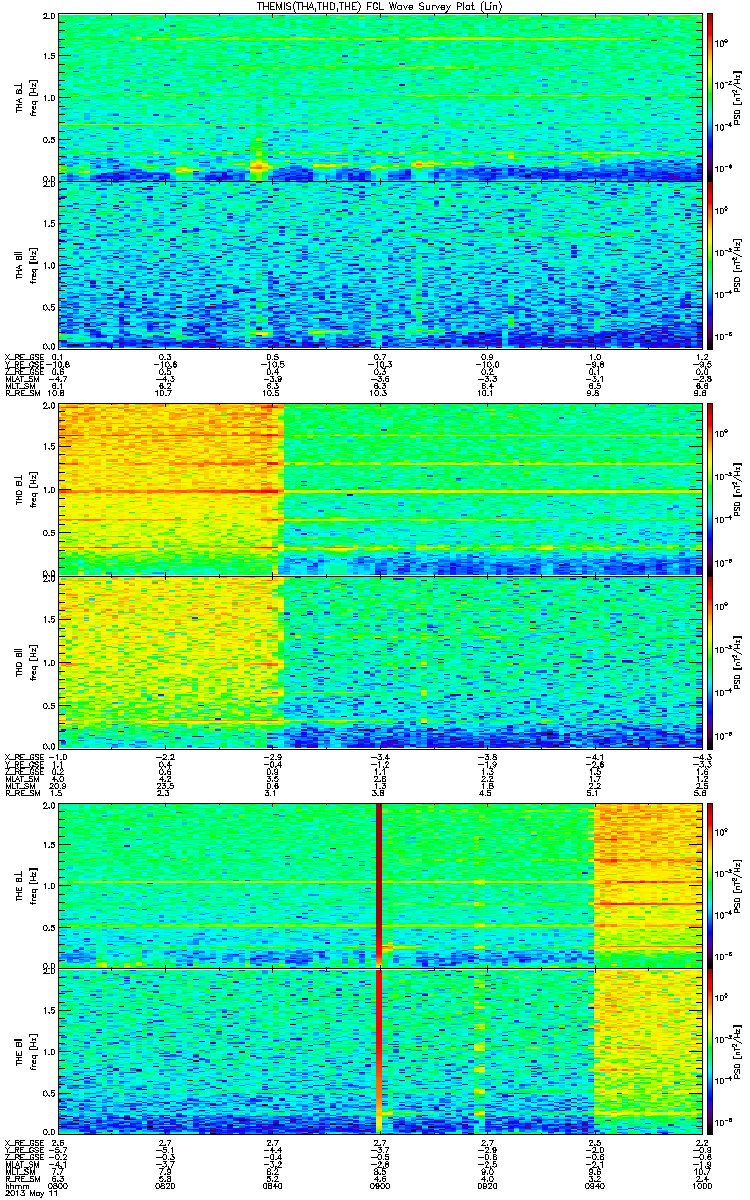Click the 1.5 tick on THE B-parallel axis
The width and height of the screenshot is (750, 1200).
pos(49,1009)
